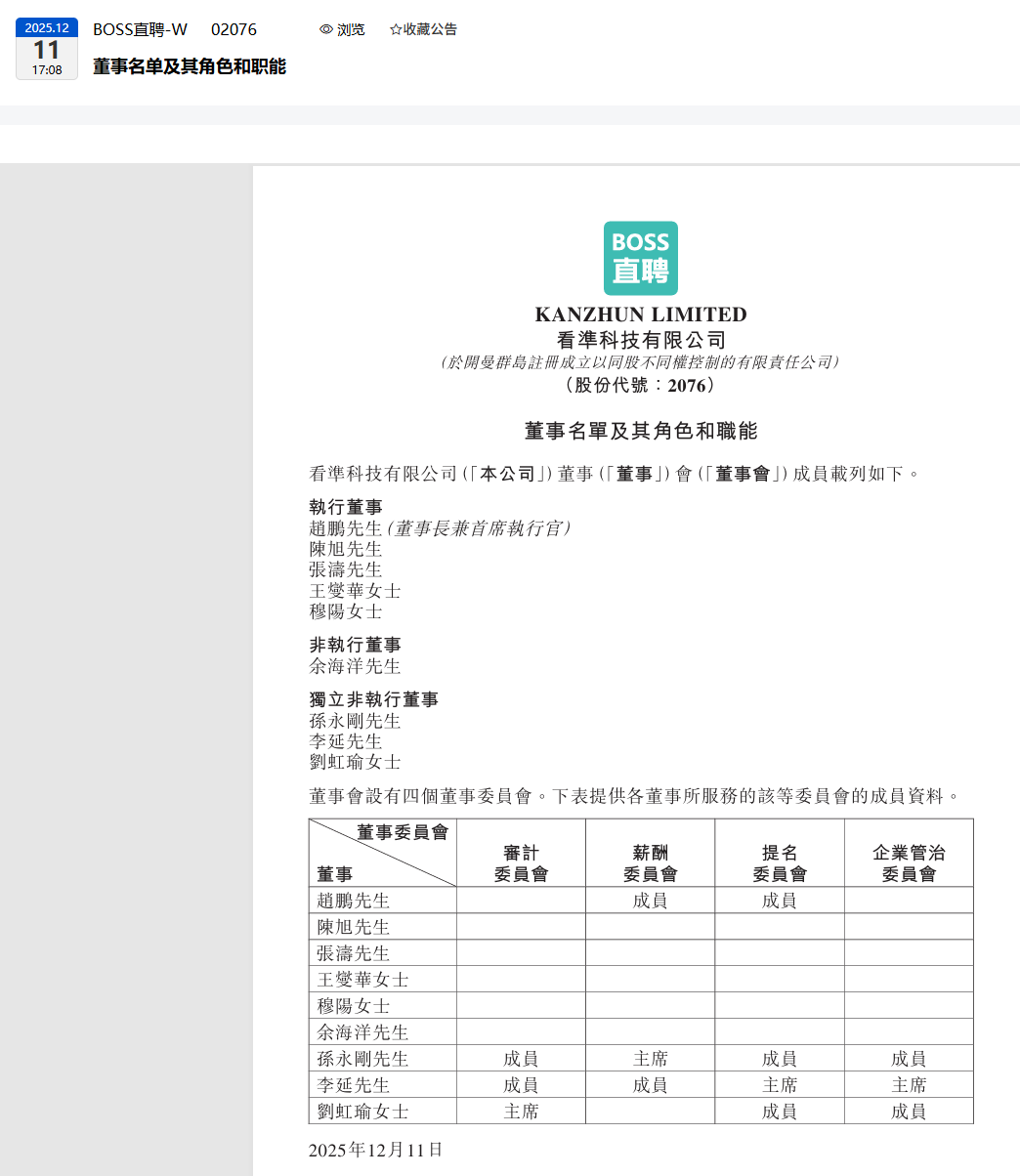The image size is (1020, 1176).
Task: Click the text （股份代號：2076）
Action: (x=641, y=385)
